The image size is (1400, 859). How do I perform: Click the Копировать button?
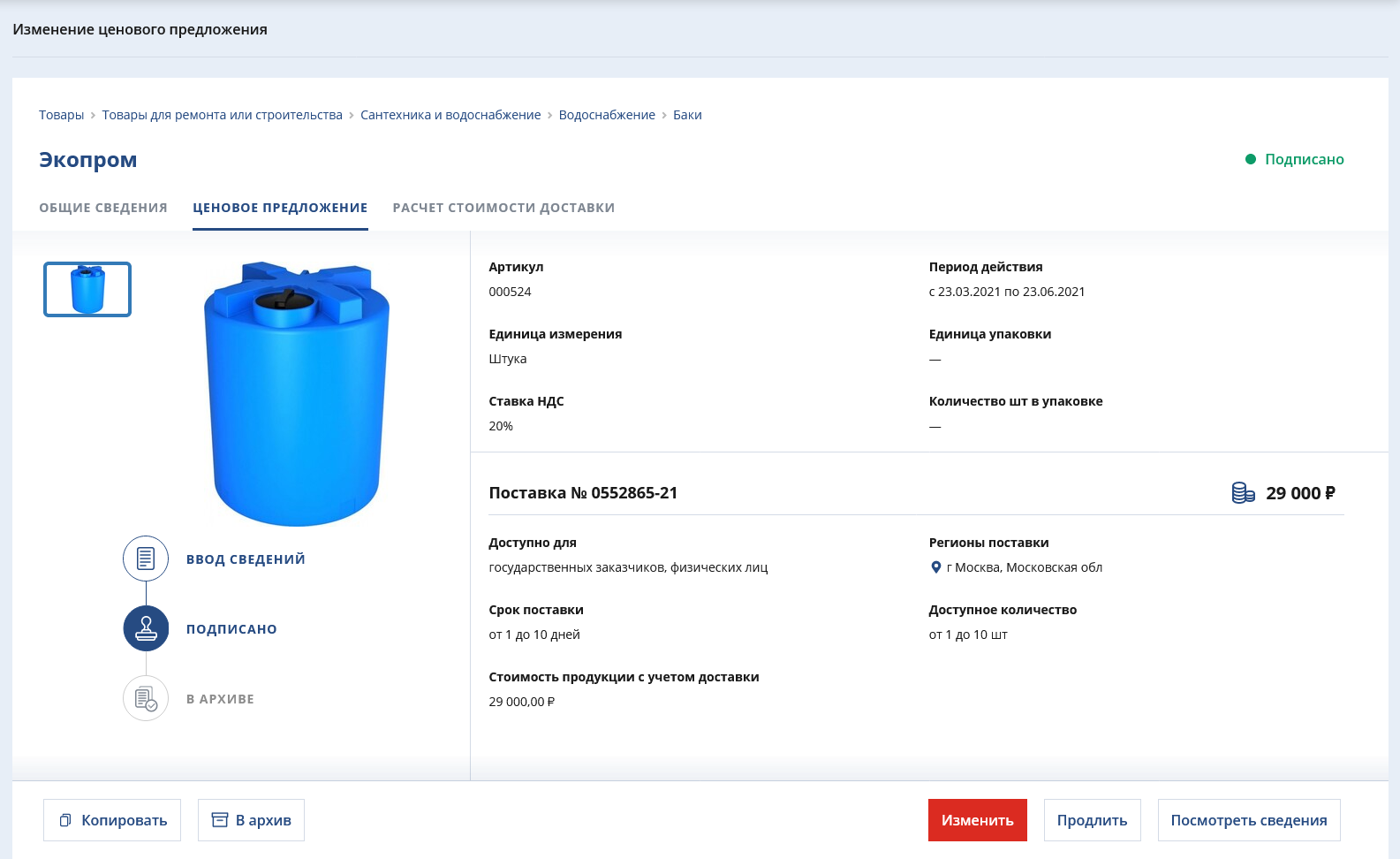[x=112, y=820]
